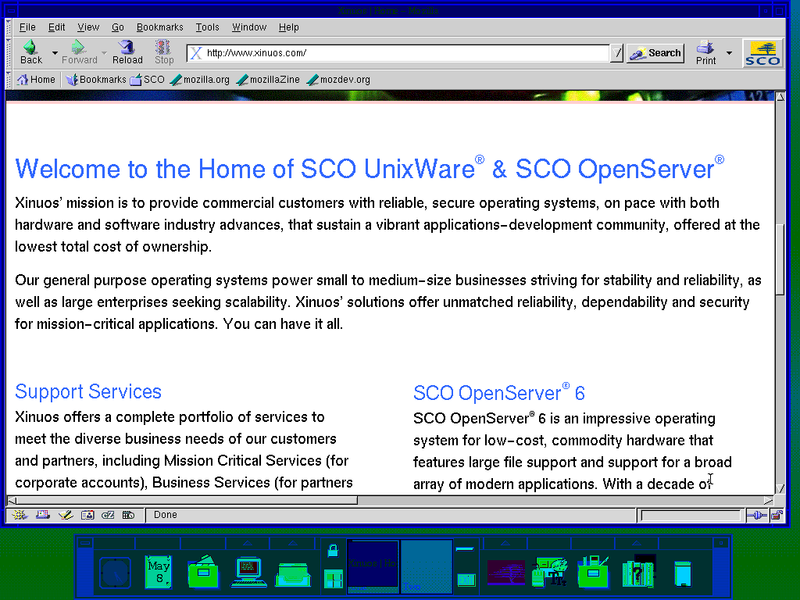The height and width of the screenshot is (600, 800).
Task: Open the mozilla.org bookmark link
Action: coord(200,80)
